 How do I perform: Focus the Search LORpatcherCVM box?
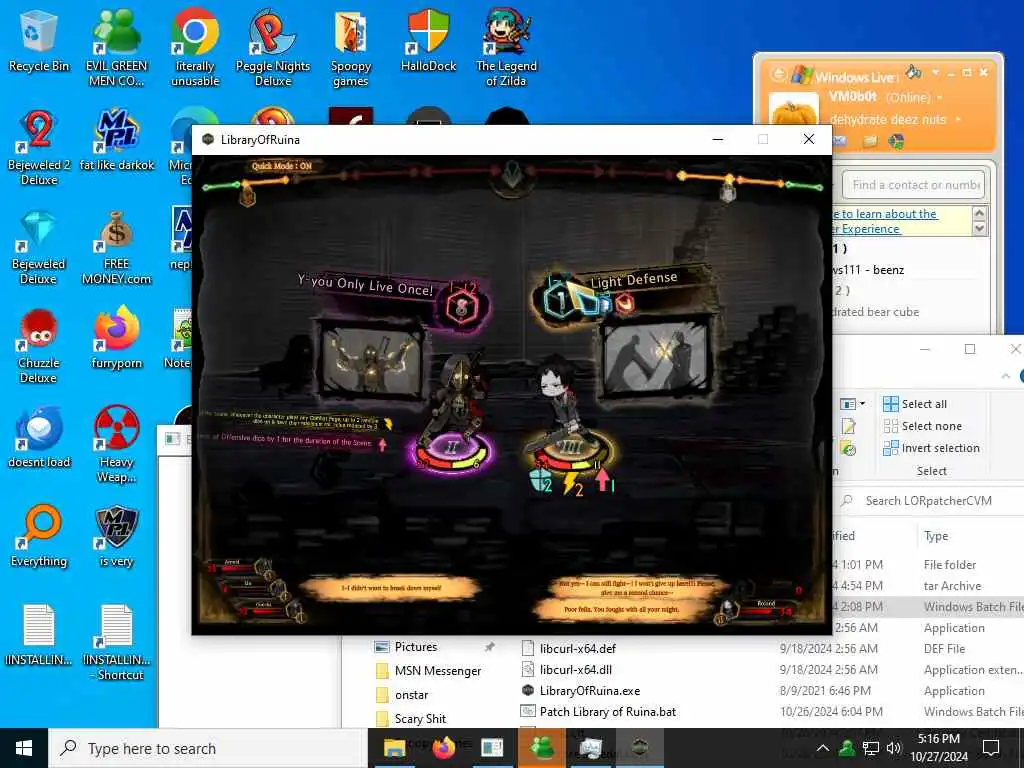(x=929, y=500)
